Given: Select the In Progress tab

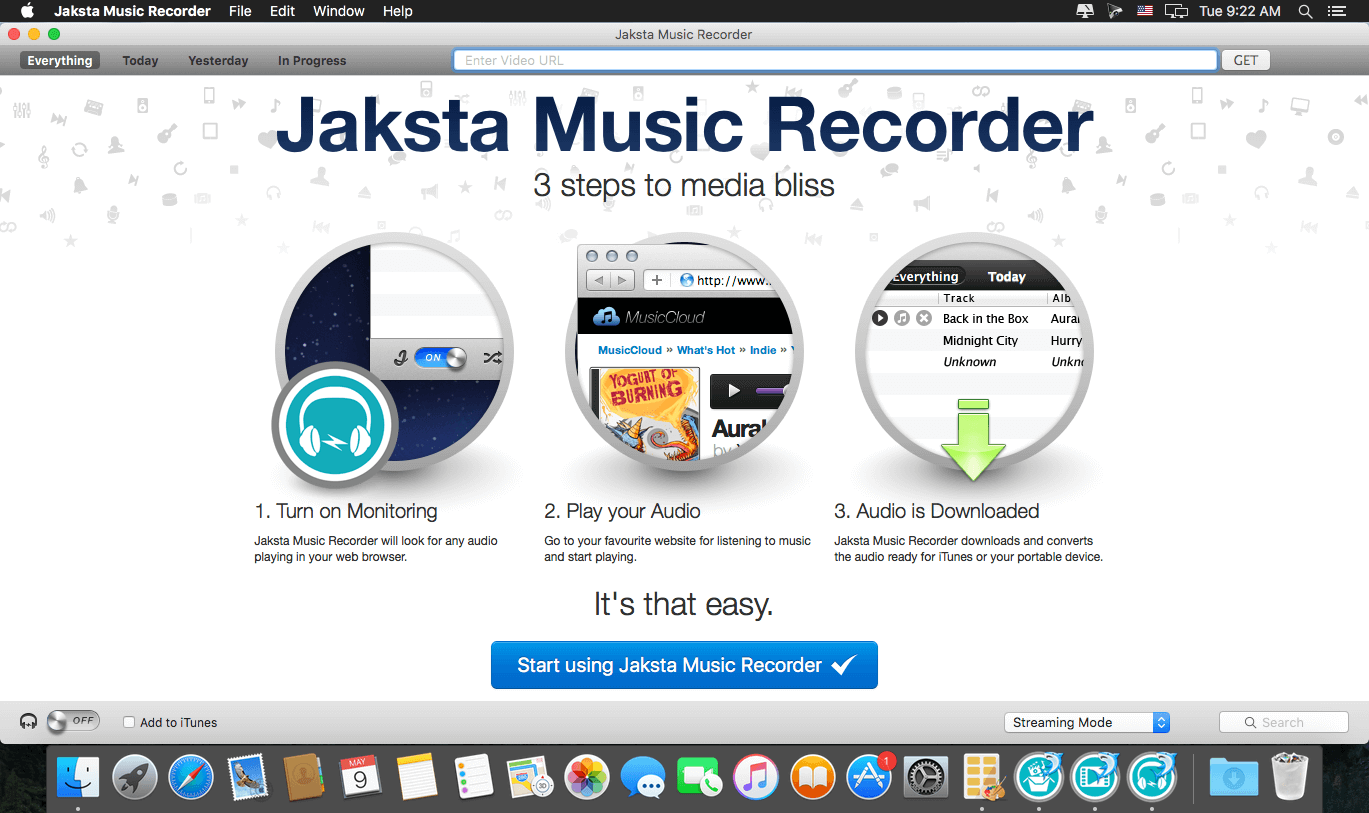Looking at the screenshot, I should [x=312, y=61].
